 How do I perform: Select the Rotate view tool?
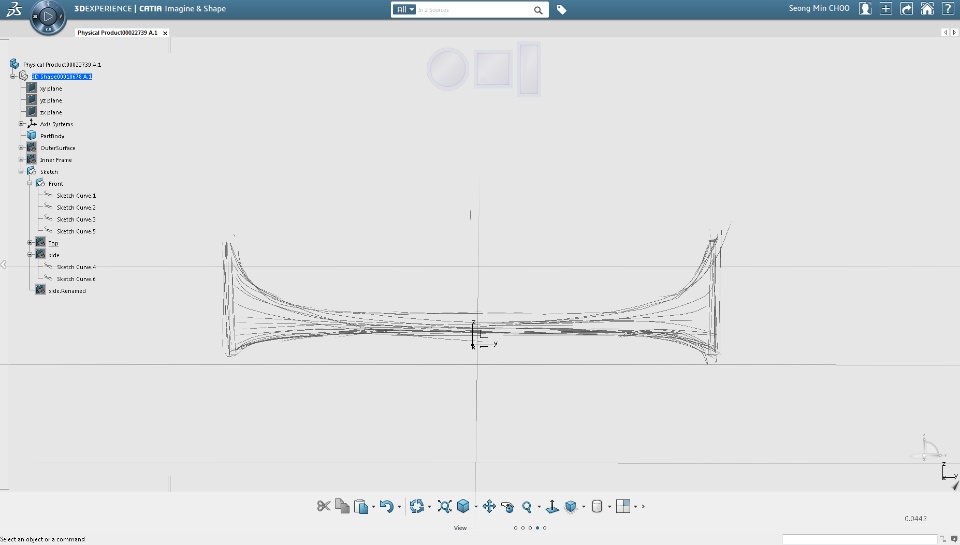(507, 506)
